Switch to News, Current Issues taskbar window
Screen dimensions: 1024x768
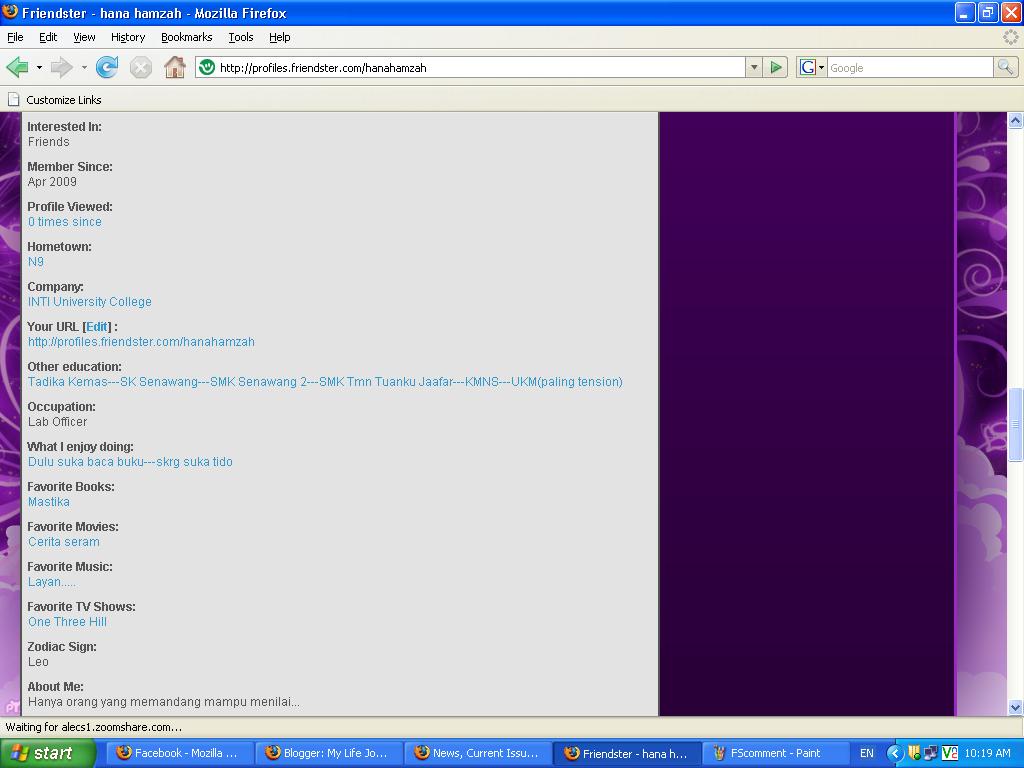tap(476, 754)
